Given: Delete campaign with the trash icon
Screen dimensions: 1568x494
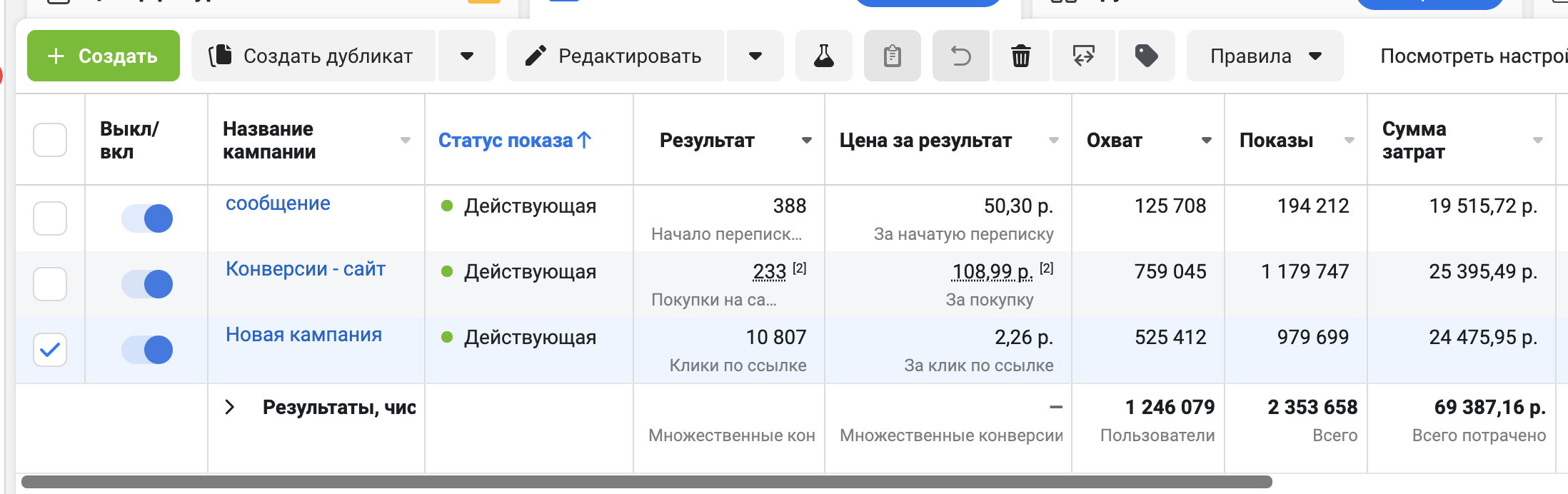Looking at the screenshot, I should [1020, 56].
